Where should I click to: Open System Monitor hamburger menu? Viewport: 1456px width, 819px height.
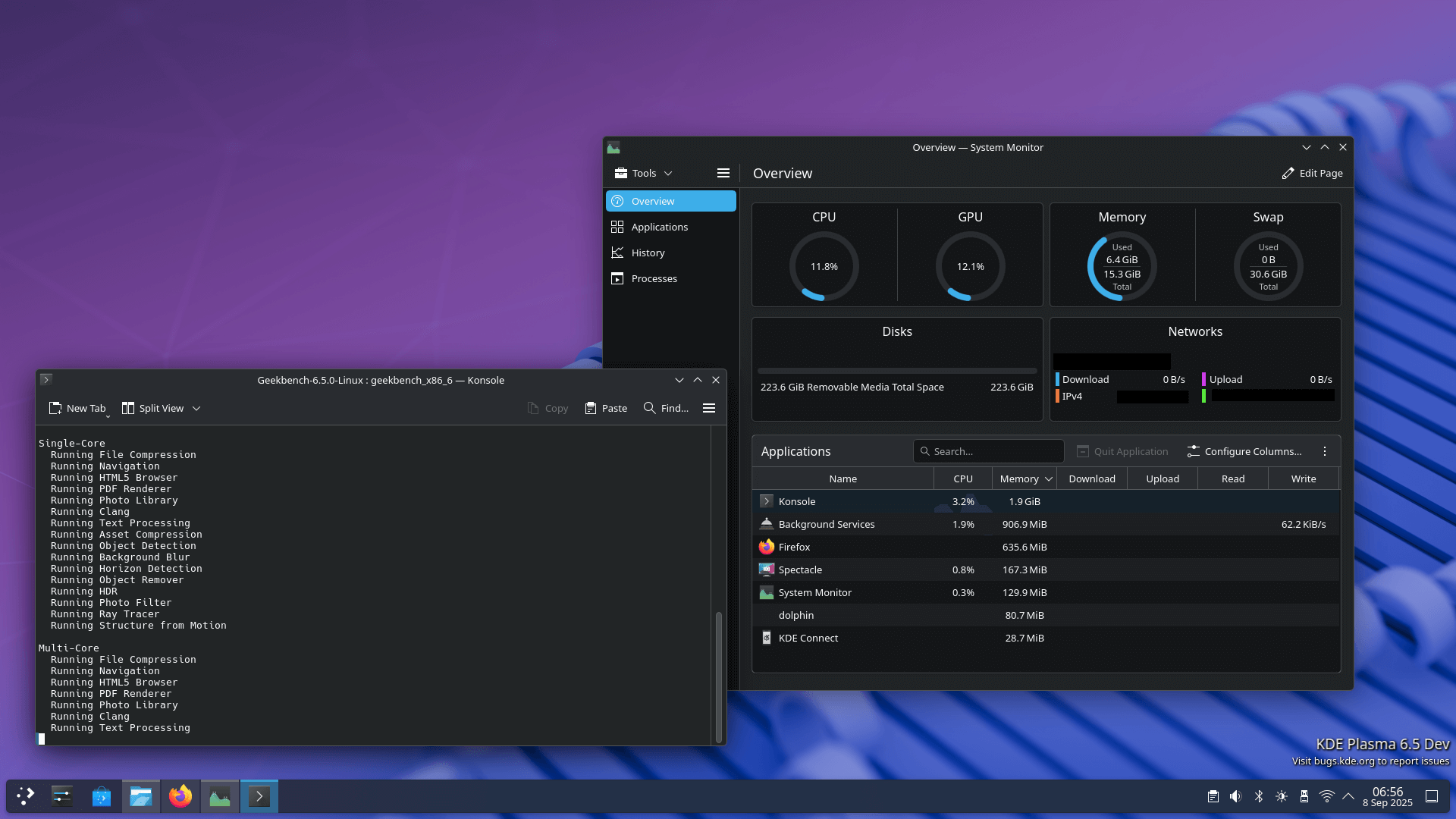(723, 173)
